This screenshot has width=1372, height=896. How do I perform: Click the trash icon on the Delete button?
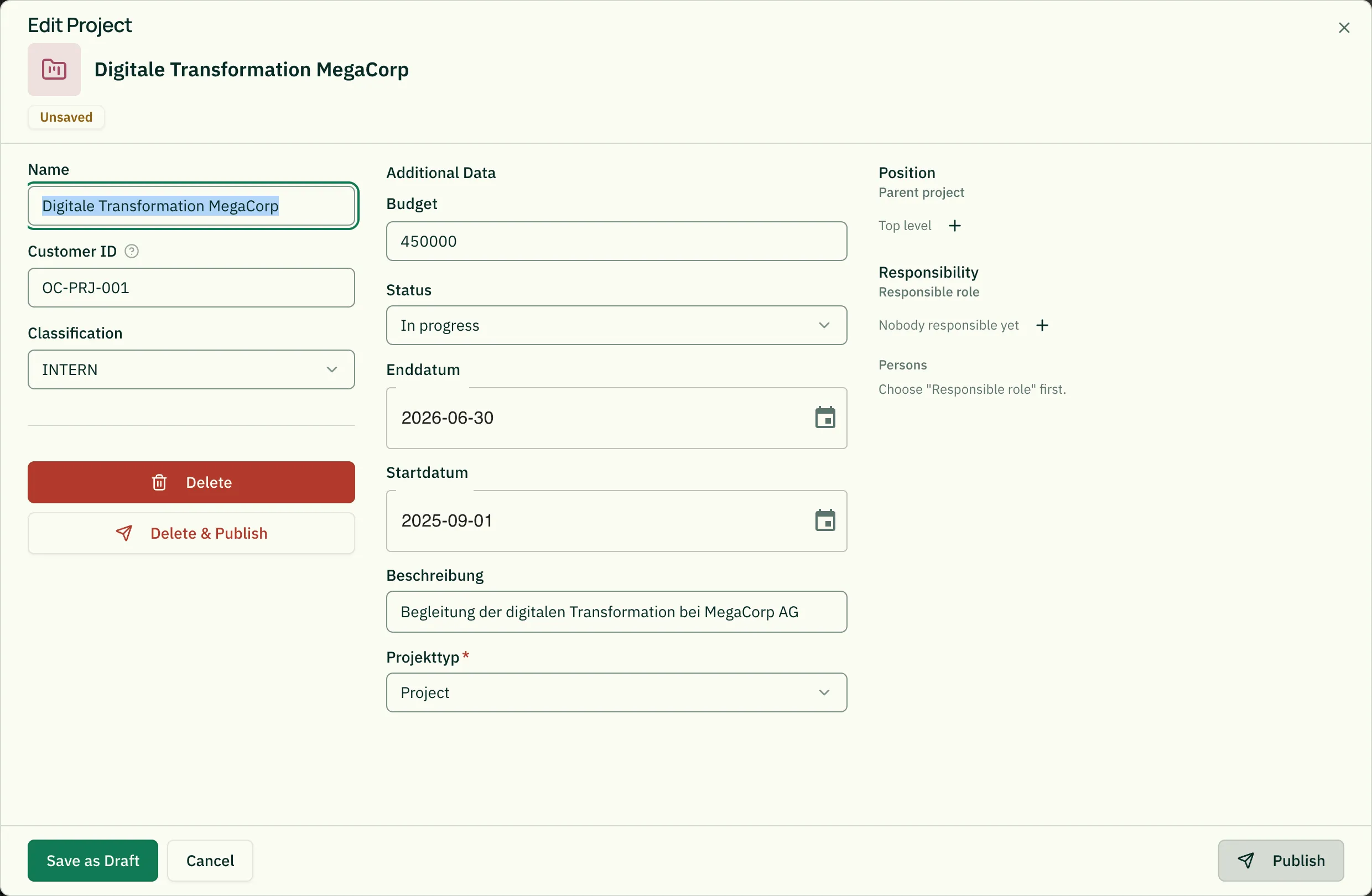click(x=159, y=482)
